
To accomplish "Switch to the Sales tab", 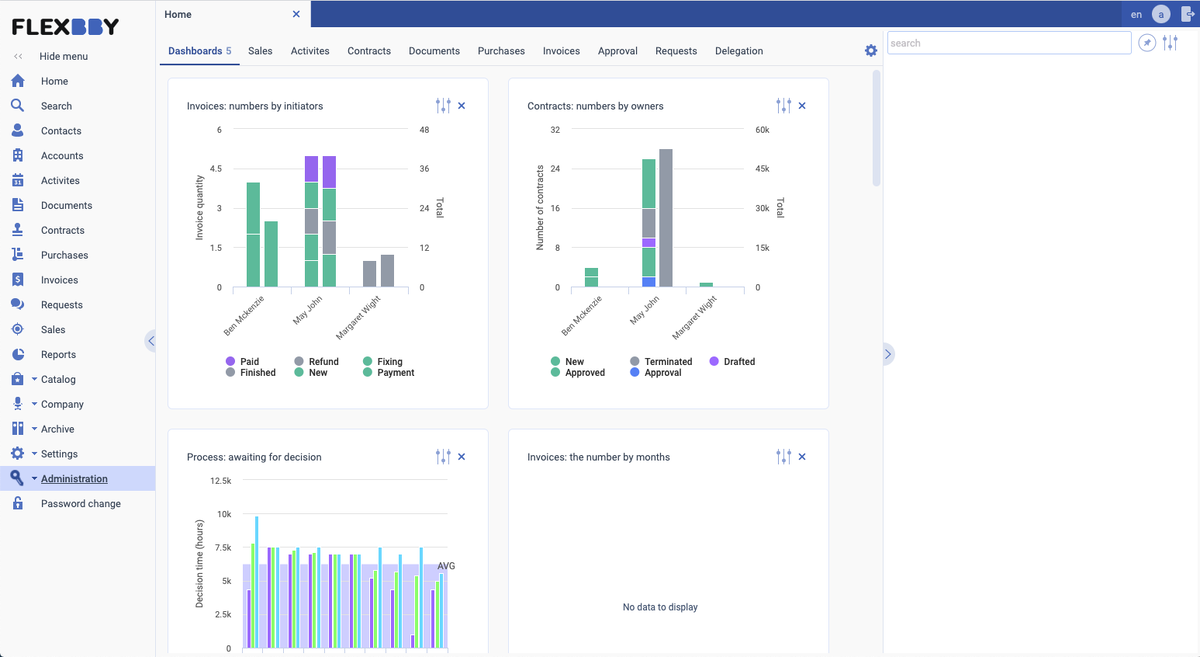I will [x=260, y=51].
